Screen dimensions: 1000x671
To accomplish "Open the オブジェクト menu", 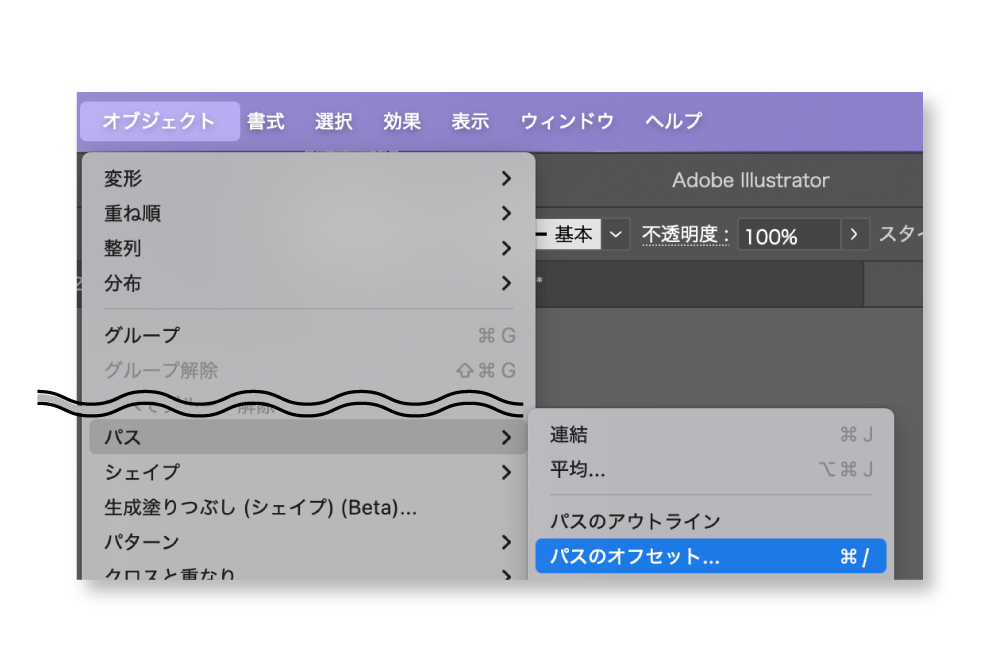I will click(x=159, y=121).
